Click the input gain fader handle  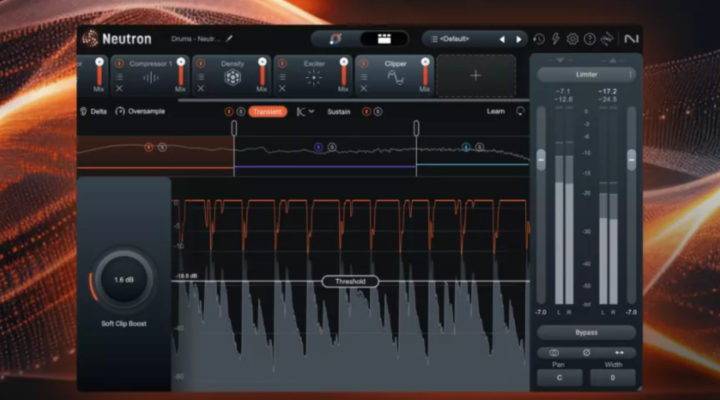541,160
